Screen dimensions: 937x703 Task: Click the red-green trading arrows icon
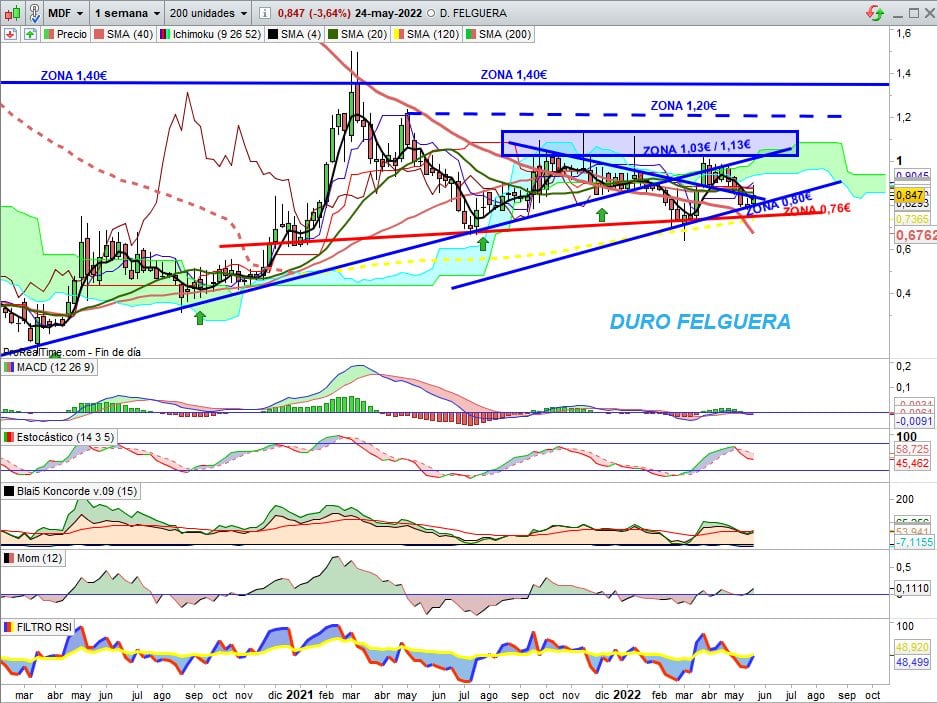coord(875,13)
